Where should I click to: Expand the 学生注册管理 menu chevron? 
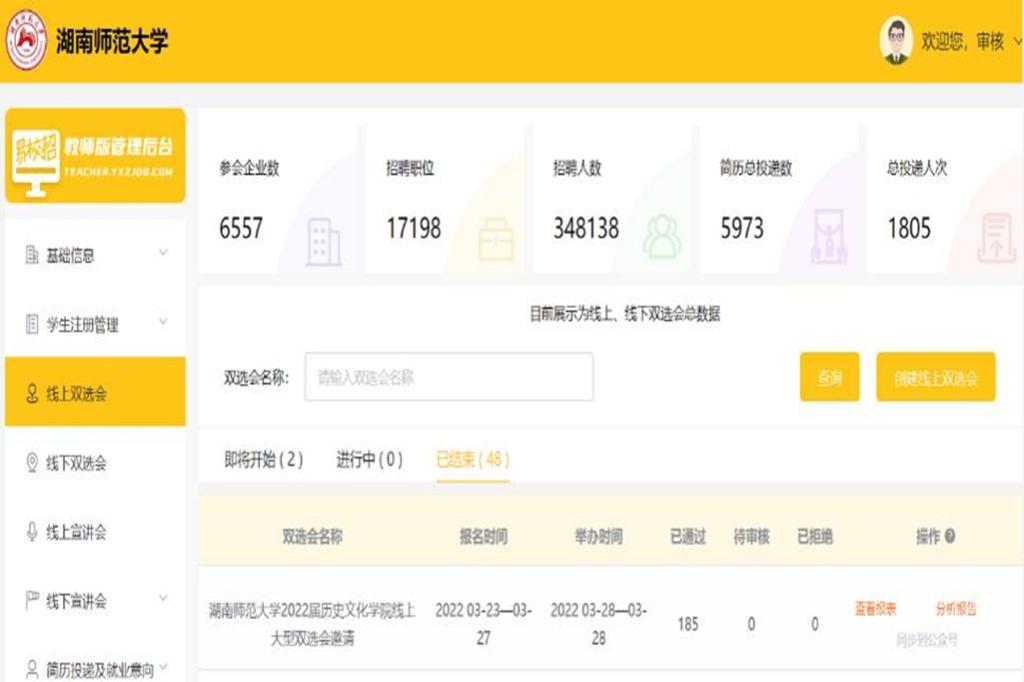(x=163, y=323)
